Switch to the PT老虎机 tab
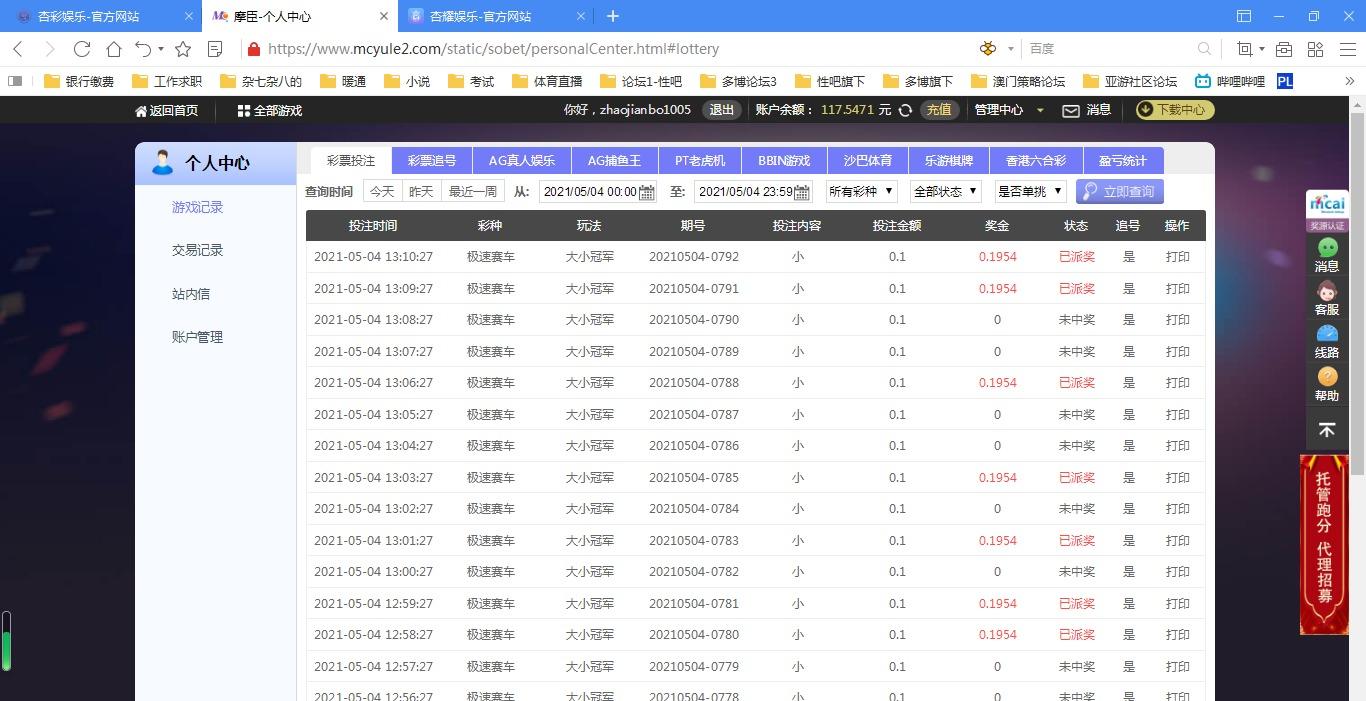This screenshot has height=701, width=1366. point(700,160)
